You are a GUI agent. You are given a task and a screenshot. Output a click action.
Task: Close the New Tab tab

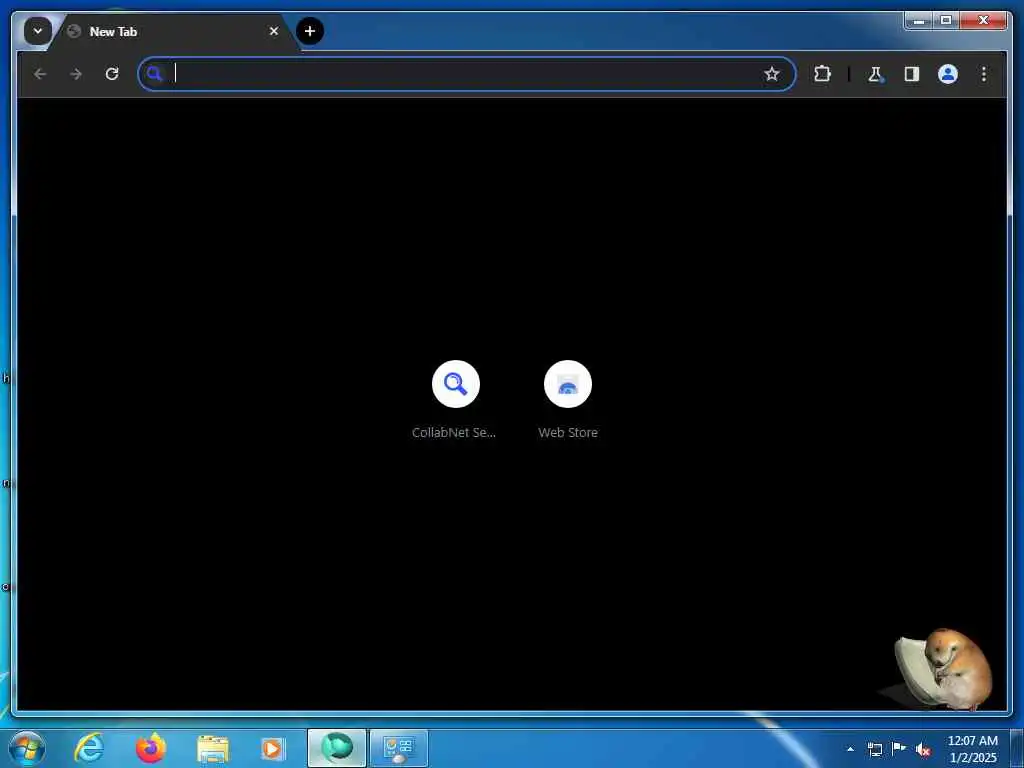(x=274, y=31)
